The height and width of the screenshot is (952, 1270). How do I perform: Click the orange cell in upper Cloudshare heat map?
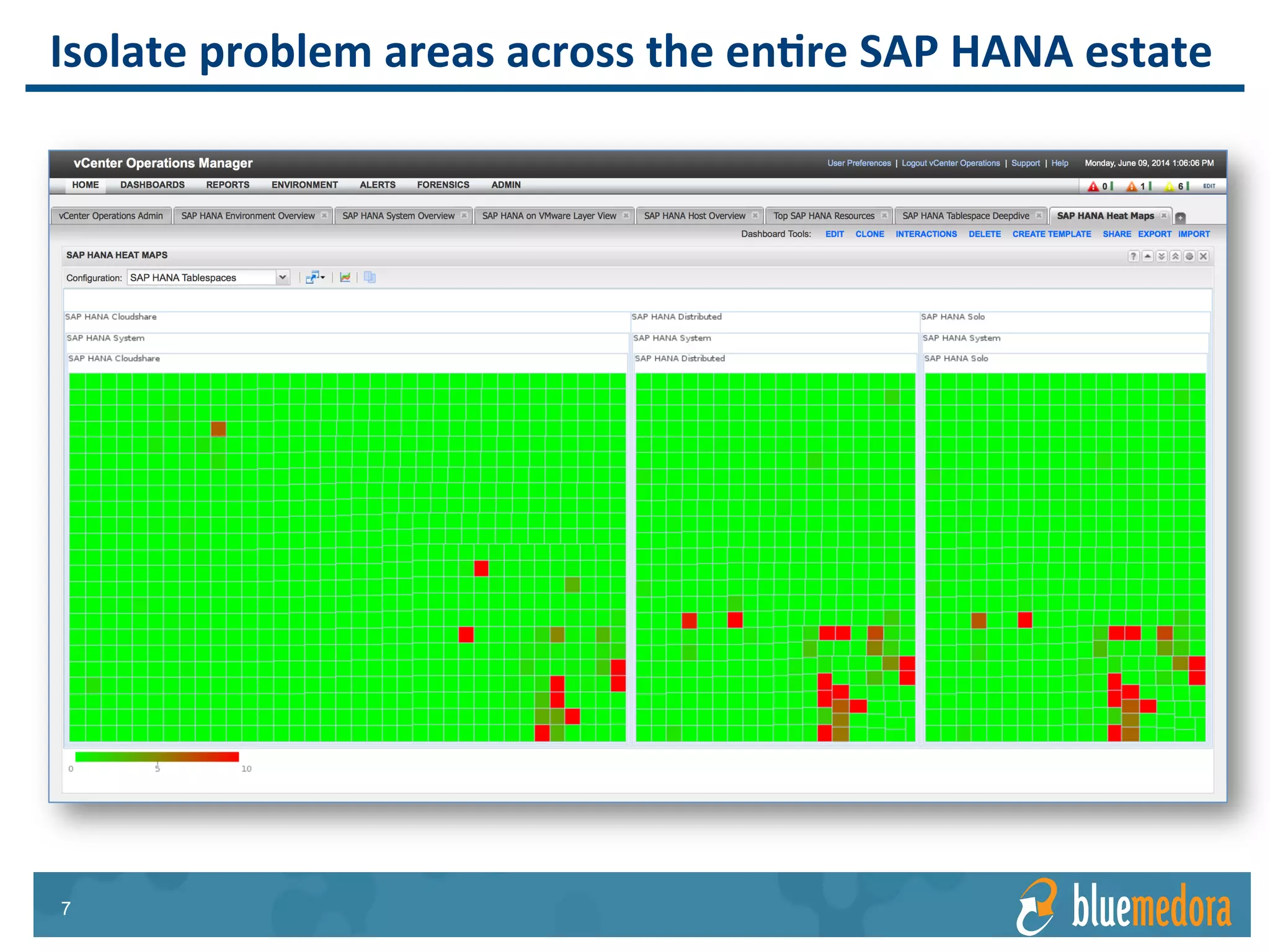pyautogui.click(x=218, y=429)
